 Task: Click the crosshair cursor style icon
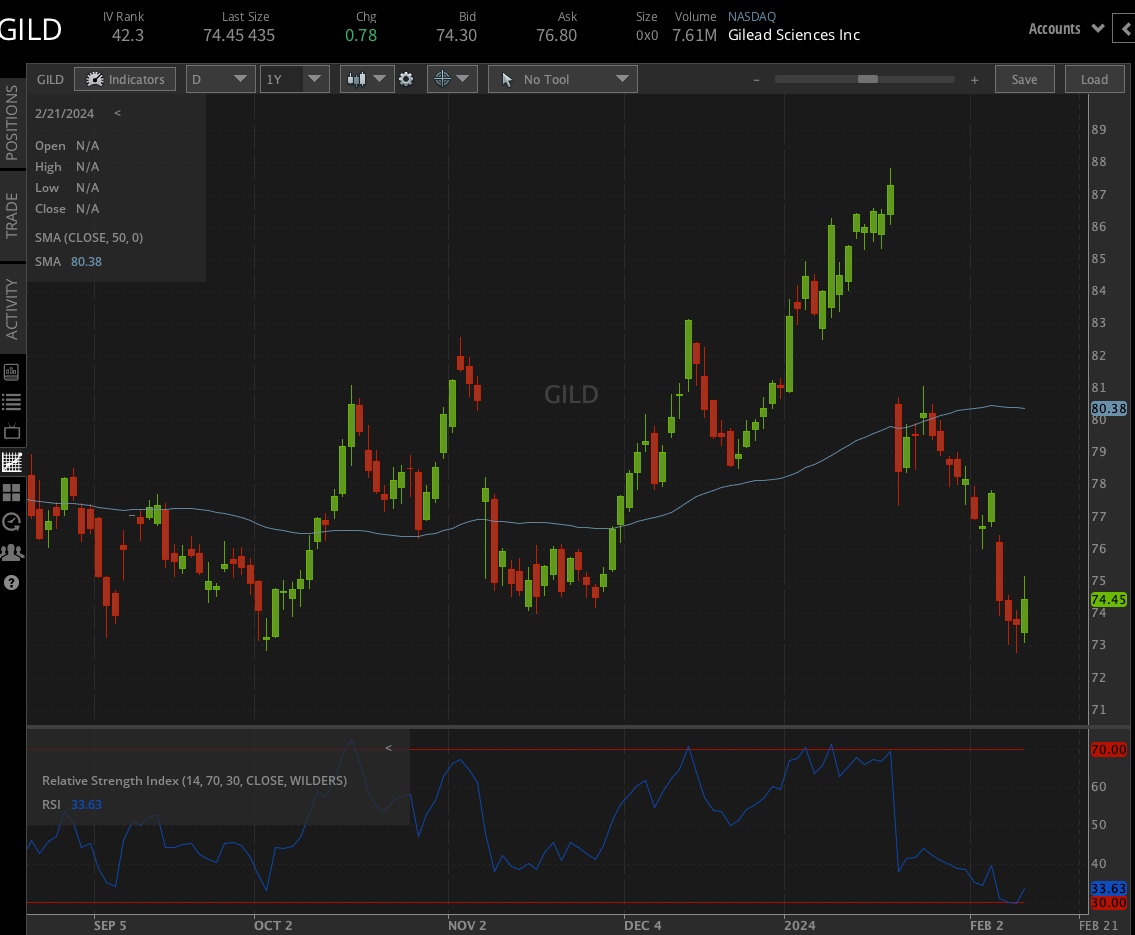point(445,78)
